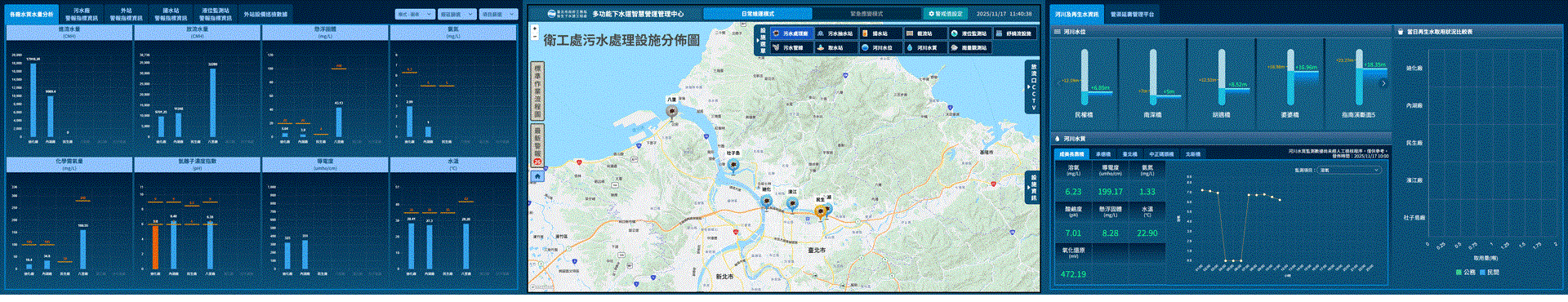Open the 各廠水質水量分析 tab
Screen dimensions: 1568x302
pos(32,14)
